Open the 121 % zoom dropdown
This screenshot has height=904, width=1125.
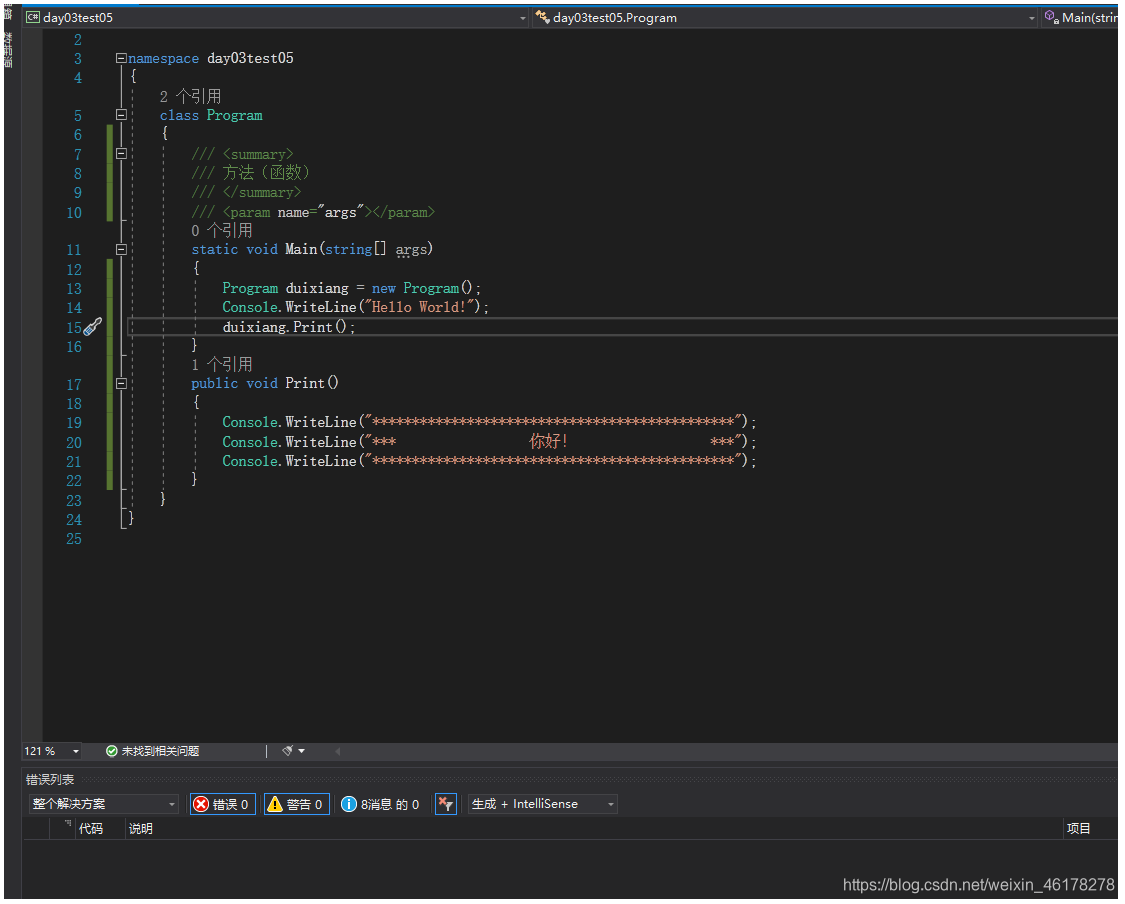75,753
